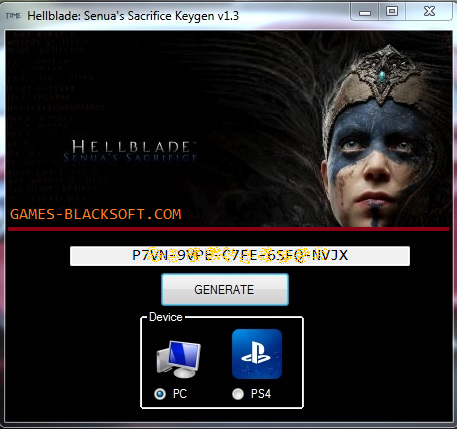Maximize the keygen window
This screenshot has width=457, height=429.
click(392, 12)
